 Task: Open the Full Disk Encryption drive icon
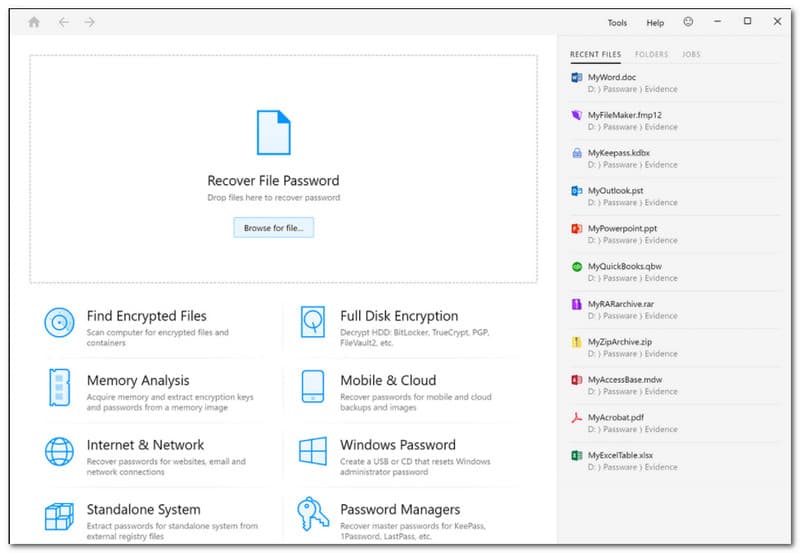(313, 322)
